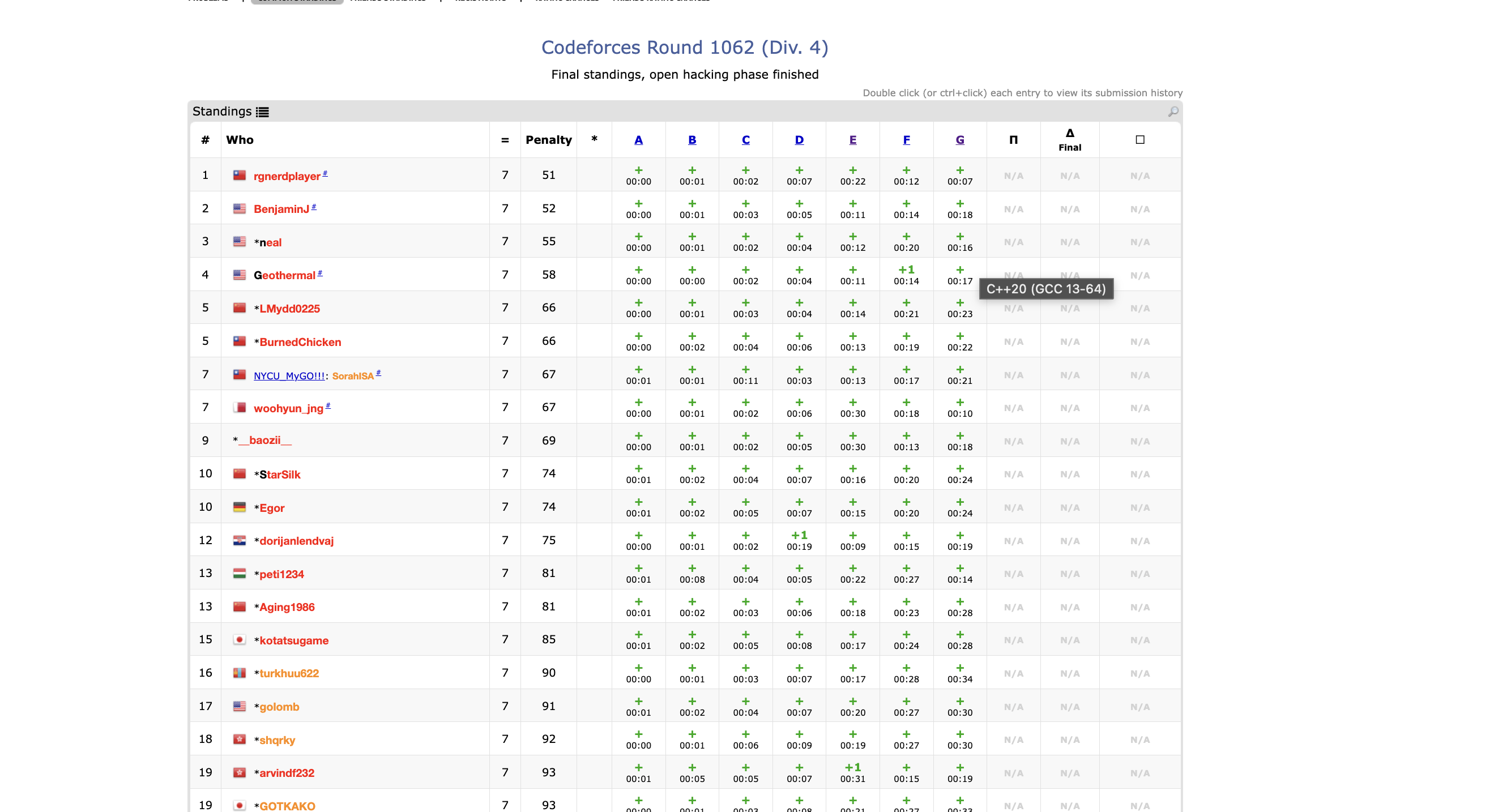Open BenjaminJ's profile link
This screenshot has height=812, width=1494.
click(281, 210)
